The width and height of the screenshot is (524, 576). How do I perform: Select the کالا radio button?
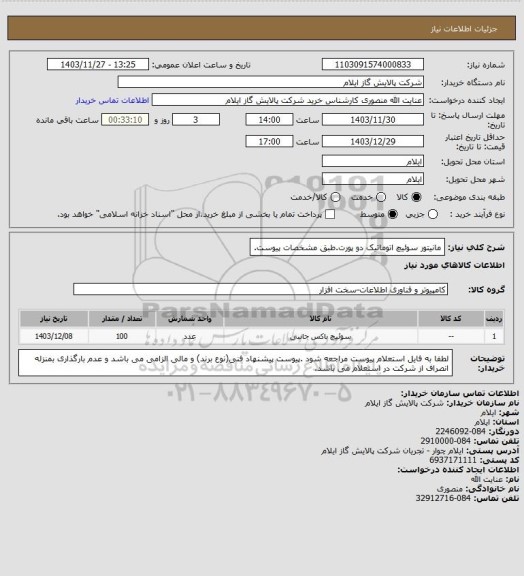pos(416,197)
